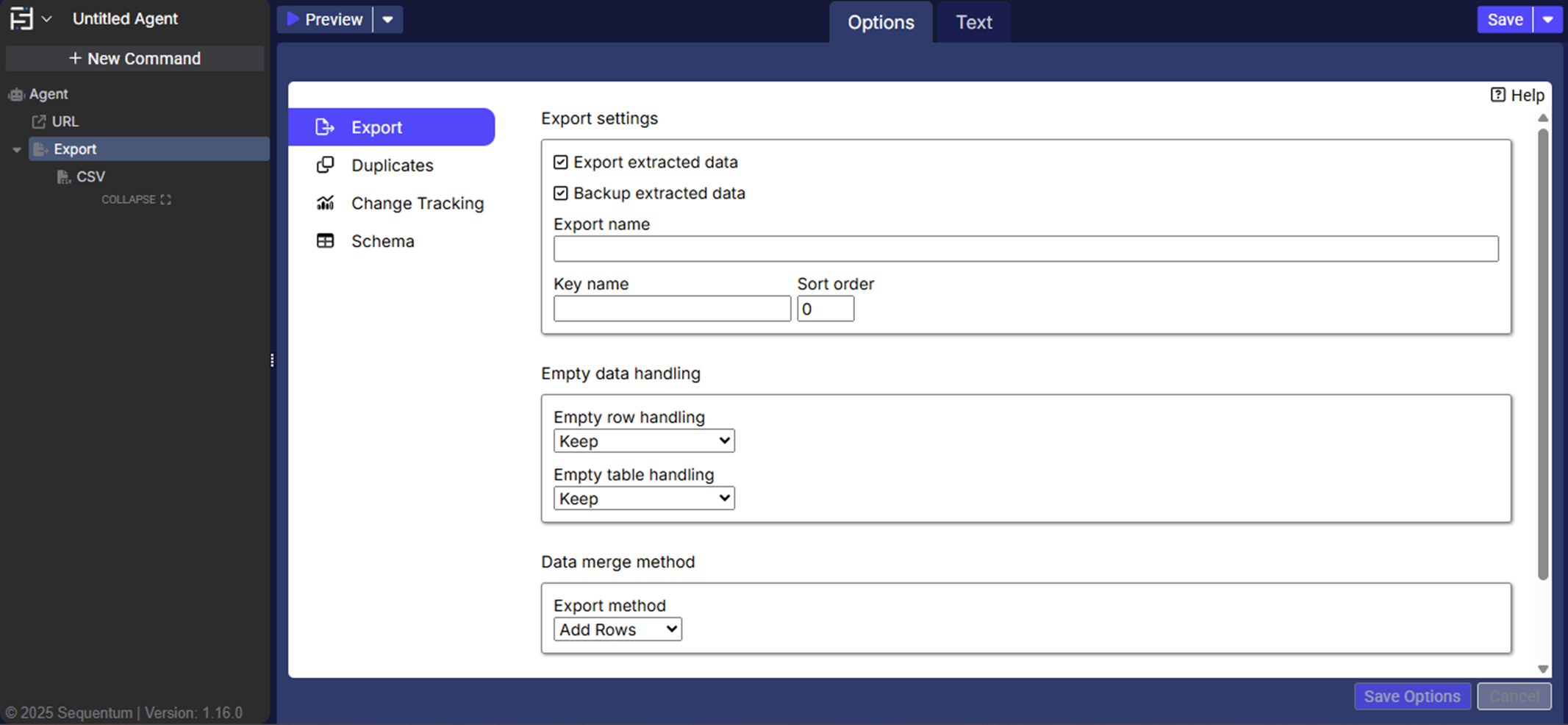Click the Schema table icon
1568x725 pixels.
click(325, 241)
